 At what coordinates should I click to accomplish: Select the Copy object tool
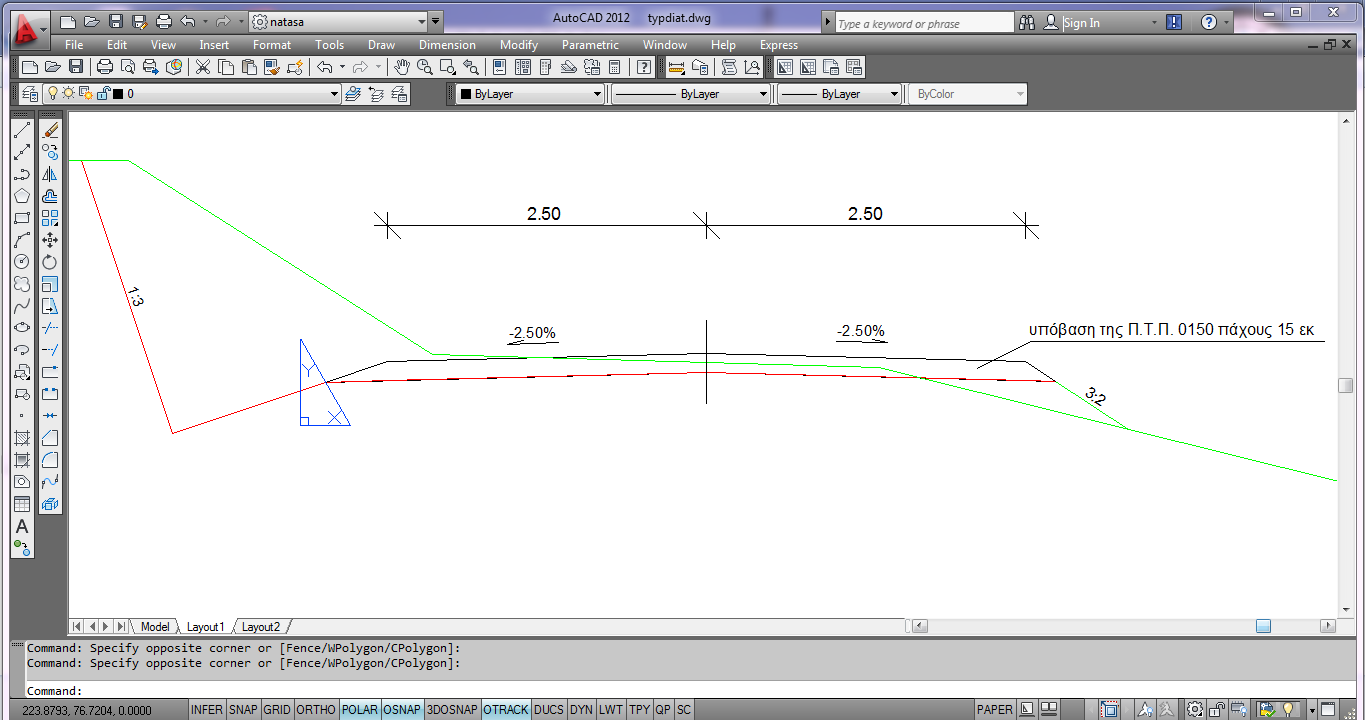(x=50, y=152)
